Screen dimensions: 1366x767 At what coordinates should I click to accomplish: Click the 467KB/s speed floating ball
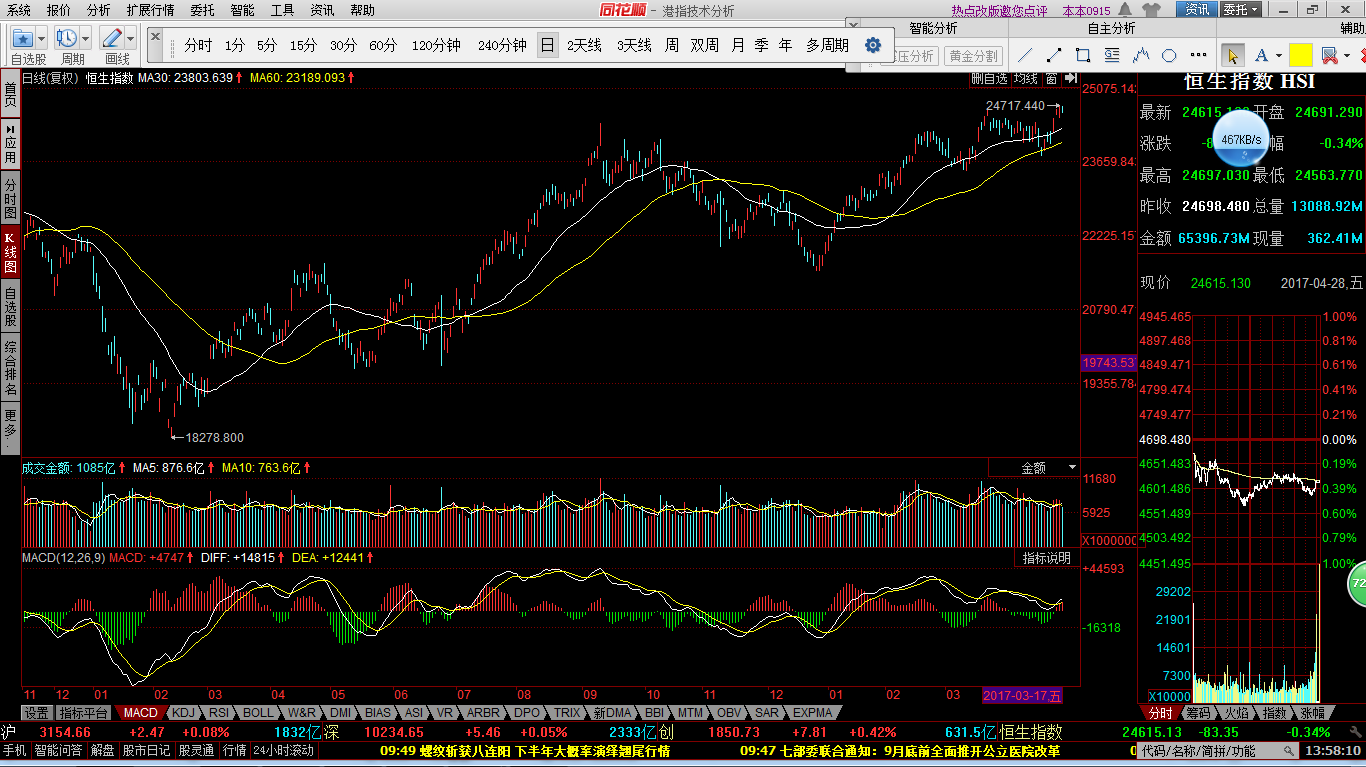click(x=1240, y=140)
